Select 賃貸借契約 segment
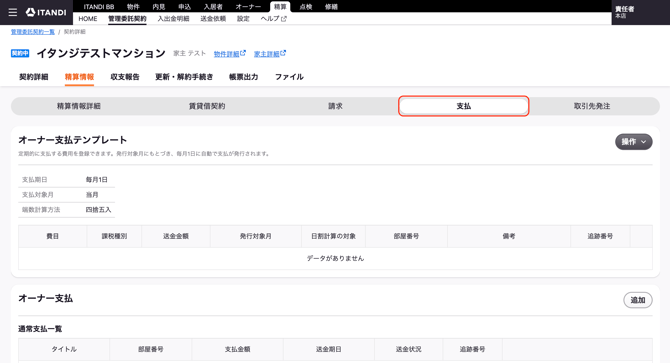670x363 pixels. coord(207,106)
